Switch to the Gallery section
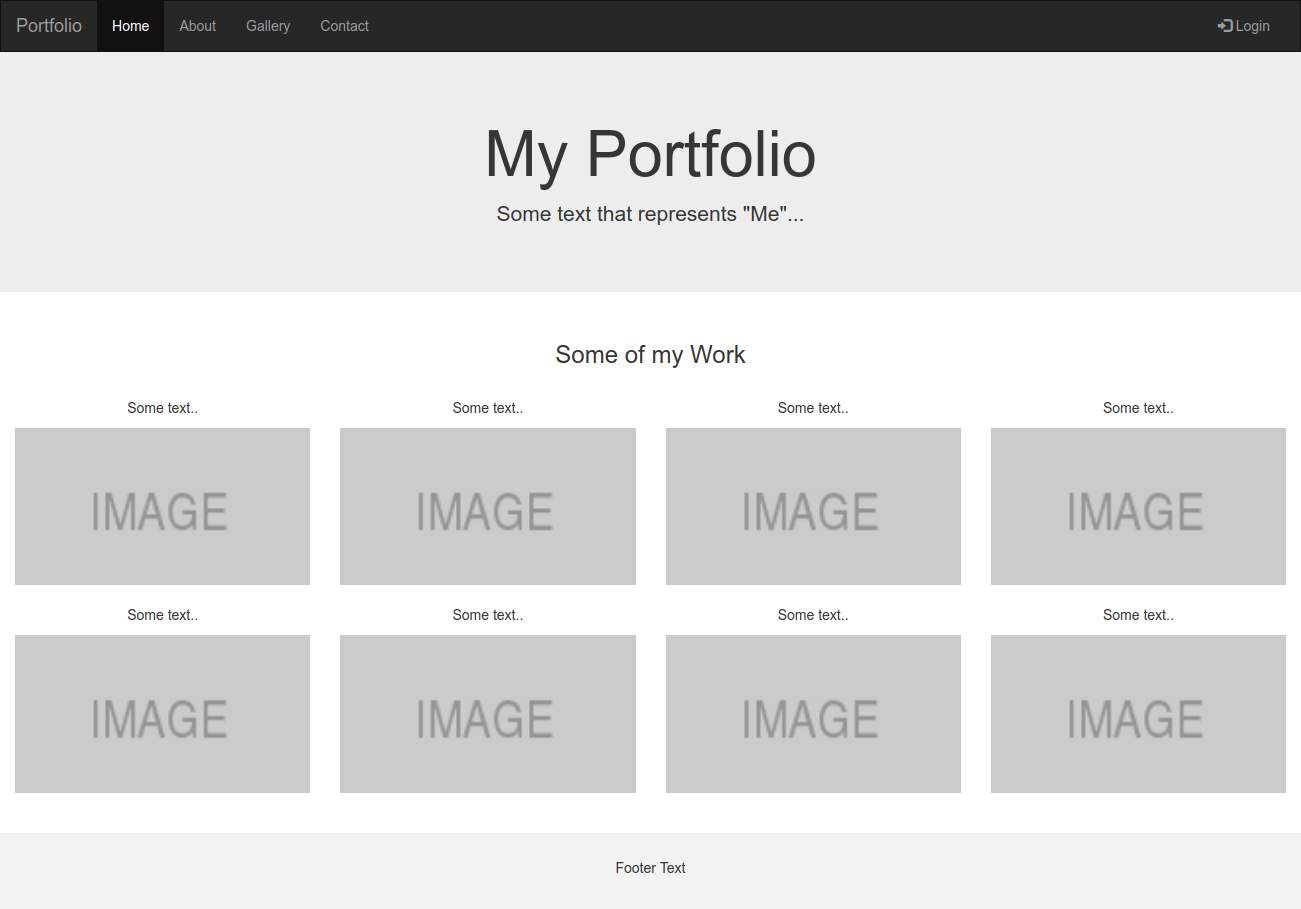This screenshot has width=1301, height=909. pyautogui.click(x=267, y=25)
